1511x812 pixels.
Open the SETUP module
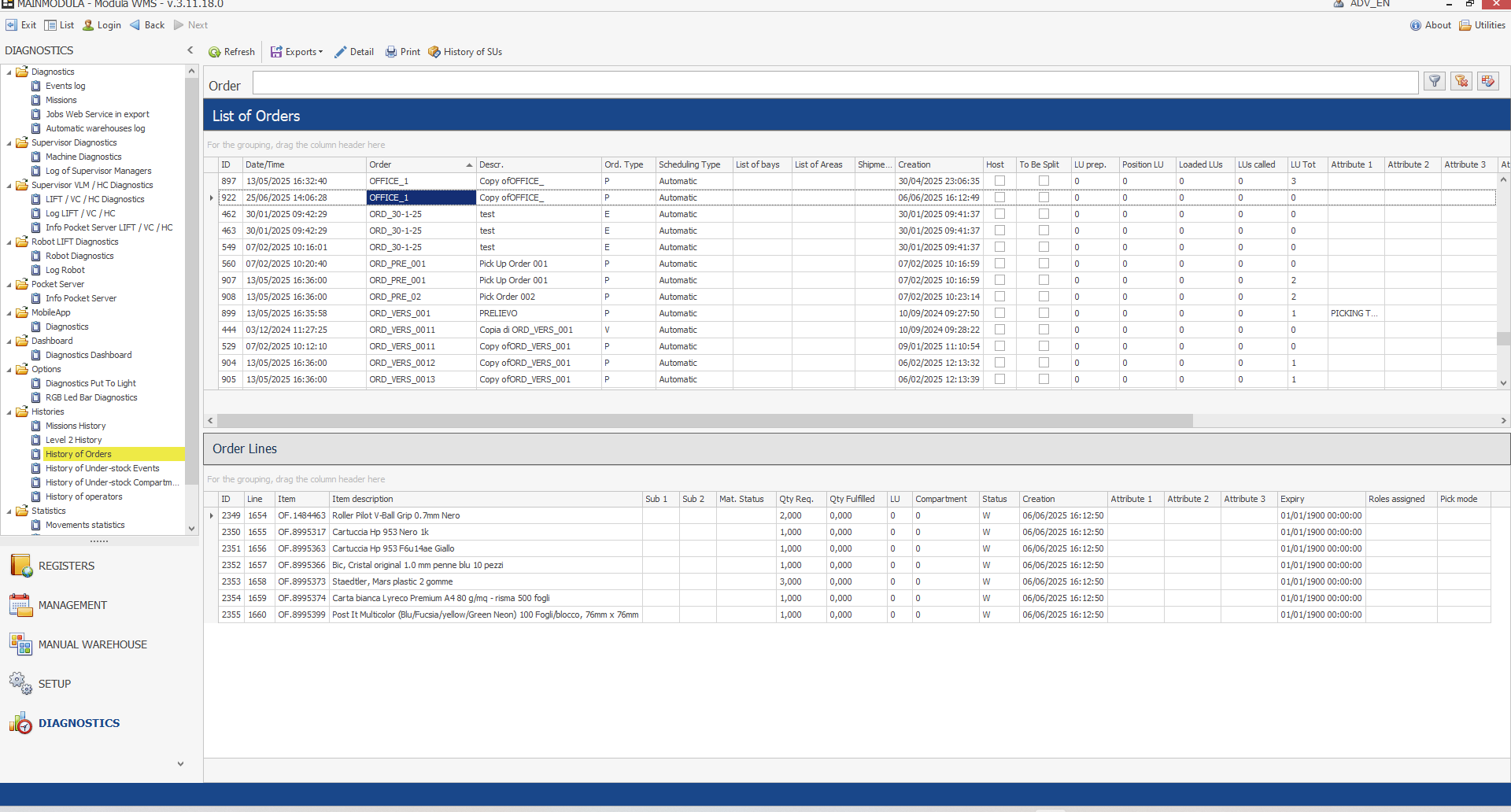tap(54, 684)
